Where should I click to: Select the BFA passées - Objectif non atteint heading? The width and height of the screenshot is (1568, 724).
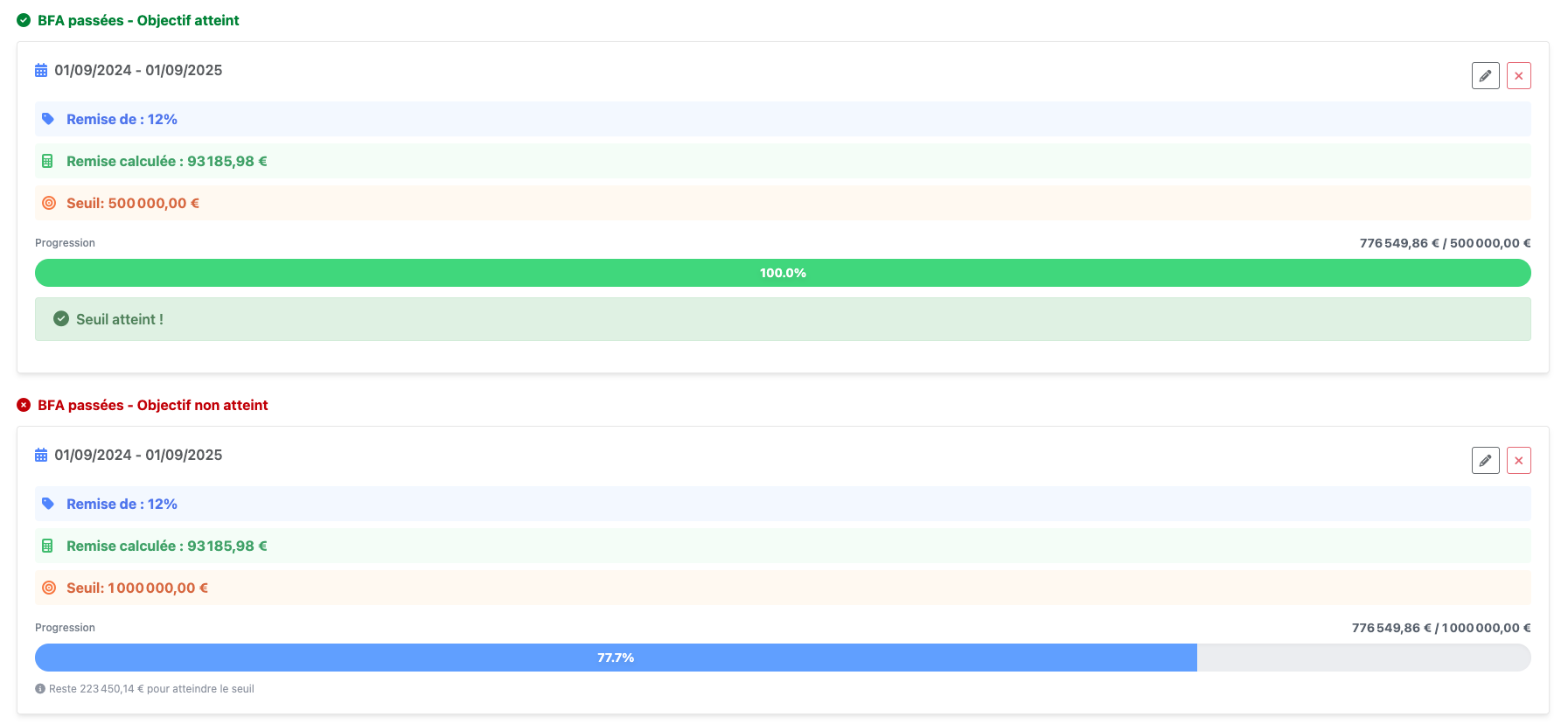(x=152, y=405)
